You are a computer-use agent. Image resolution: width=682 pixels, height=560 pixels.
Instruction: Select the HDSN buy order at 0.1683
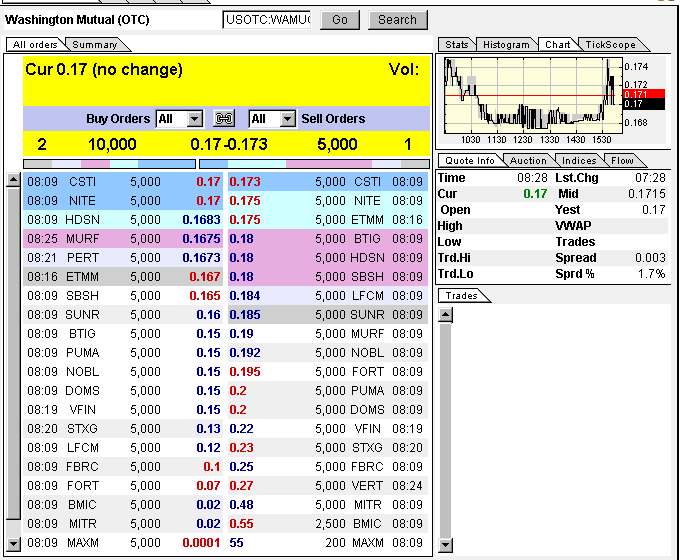(123, 220)
